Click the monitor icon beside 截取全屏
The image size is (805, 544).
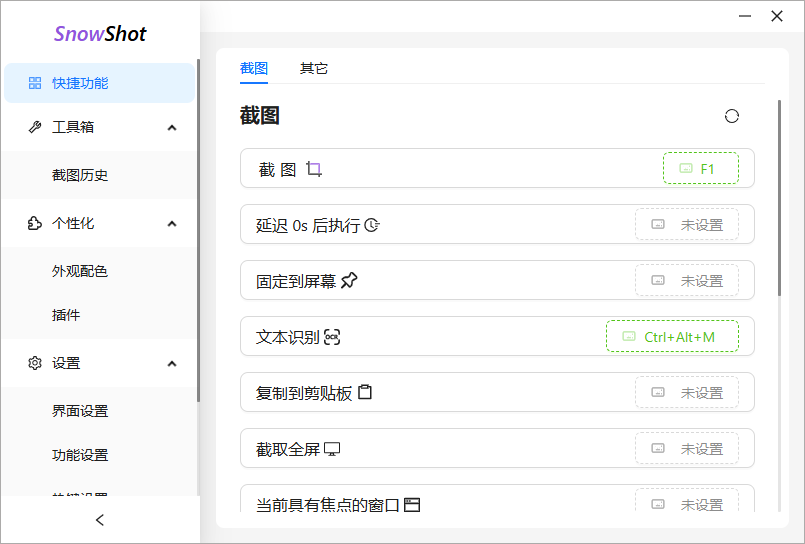coord(333,449)
